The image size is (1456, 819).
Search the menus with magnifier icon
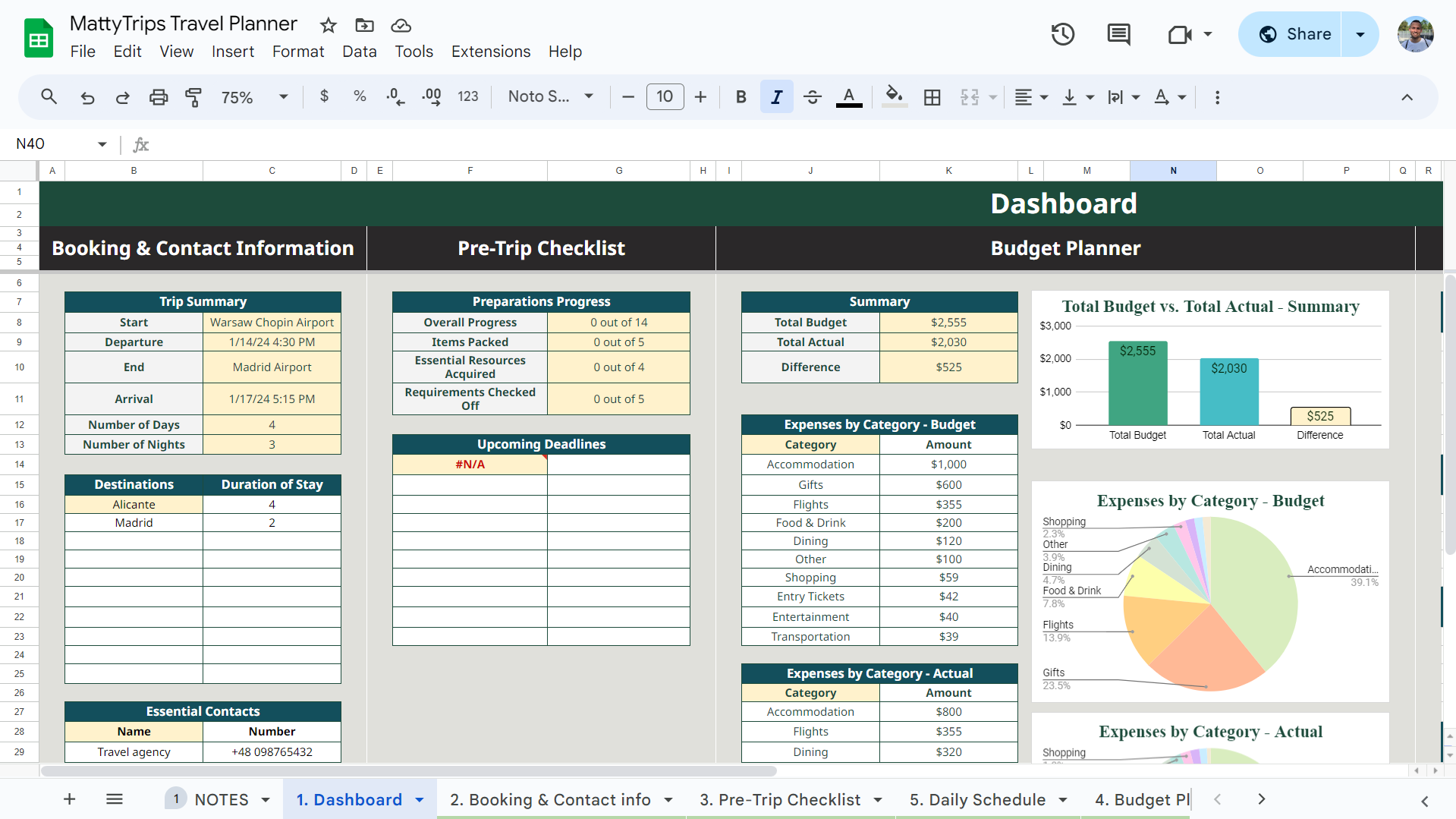click(x=49, y=97)
